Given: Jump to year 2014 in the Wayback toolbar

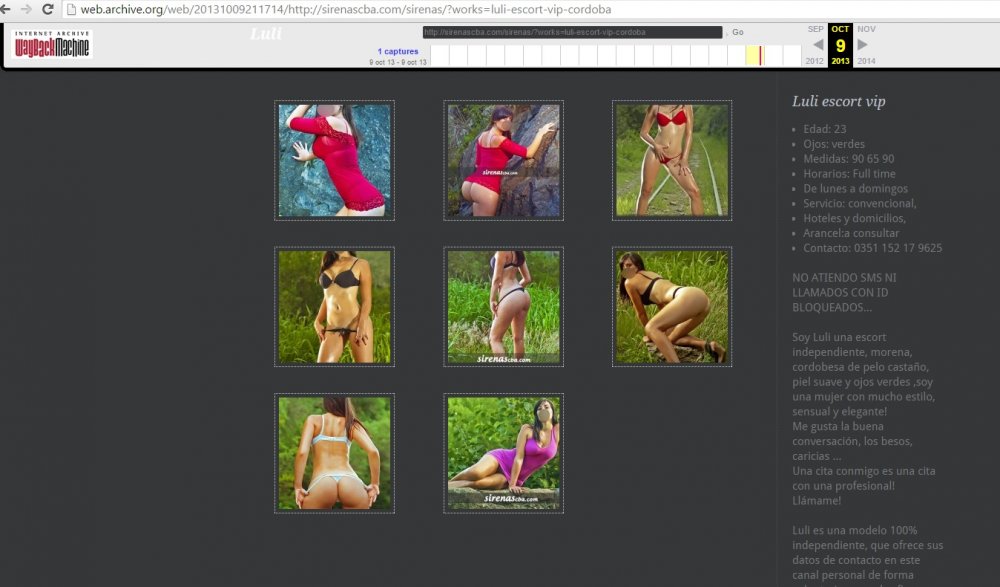Looking at the screenshot, I should coord(866,61).
